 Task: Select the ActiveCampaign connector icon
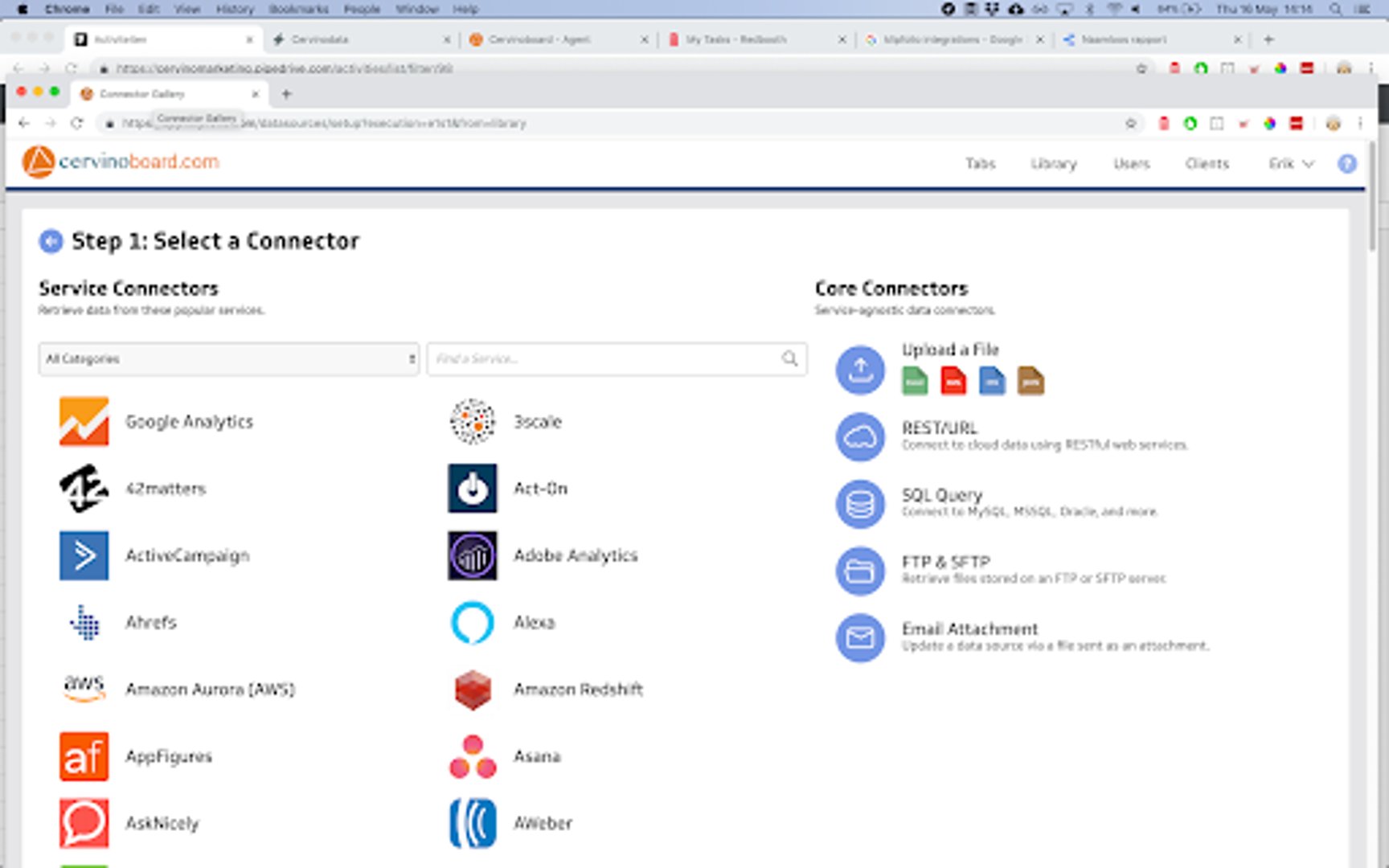point(84,555)
